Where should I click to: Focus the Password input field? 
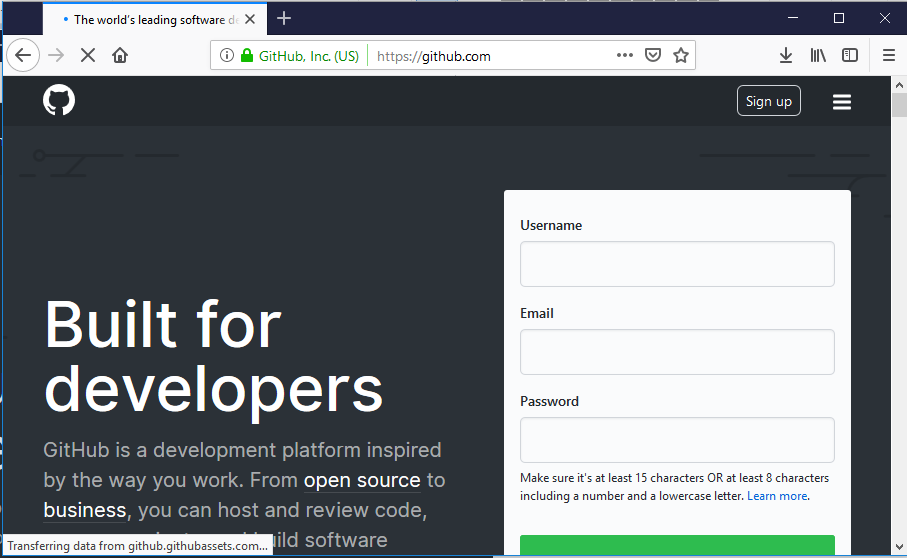coord(677,440)
